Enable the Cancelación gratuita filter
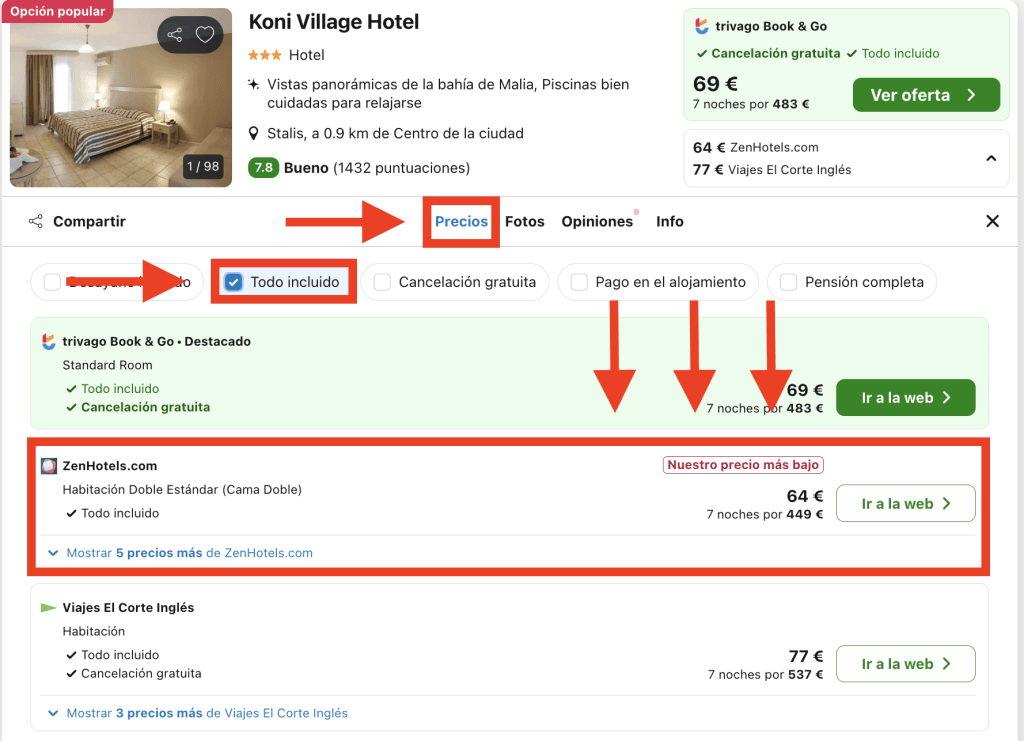The width and height of the screenshot is (1024, 741). tap(382, 282)
